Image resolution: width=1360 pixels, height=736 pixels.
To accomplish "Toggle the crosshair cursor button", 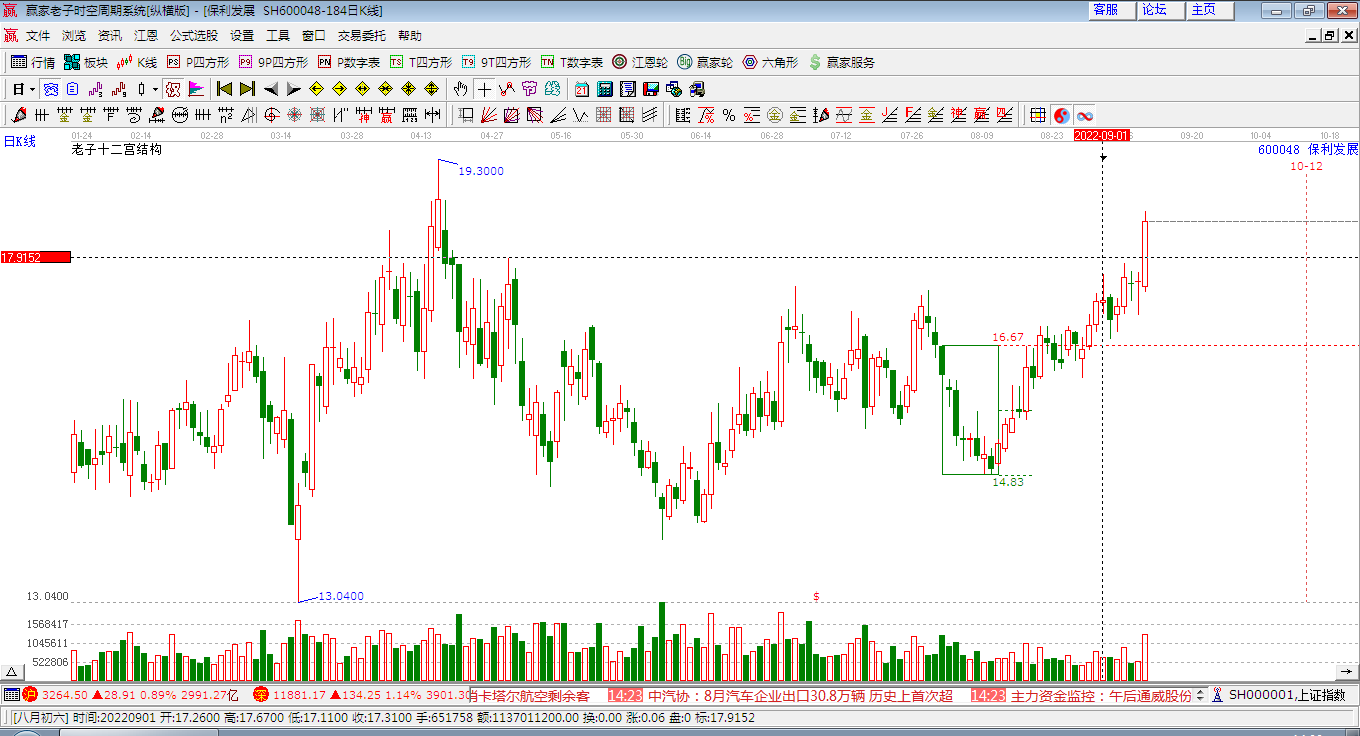I will [484, 89].
